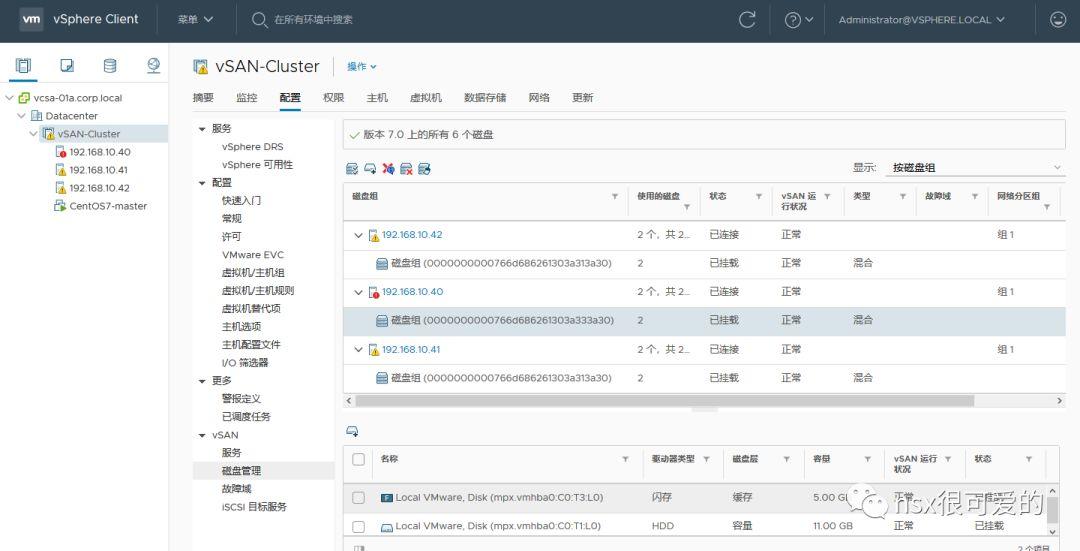
Task: Click the fifth disk group toolbar icon
Action: [x=424, y=169]
